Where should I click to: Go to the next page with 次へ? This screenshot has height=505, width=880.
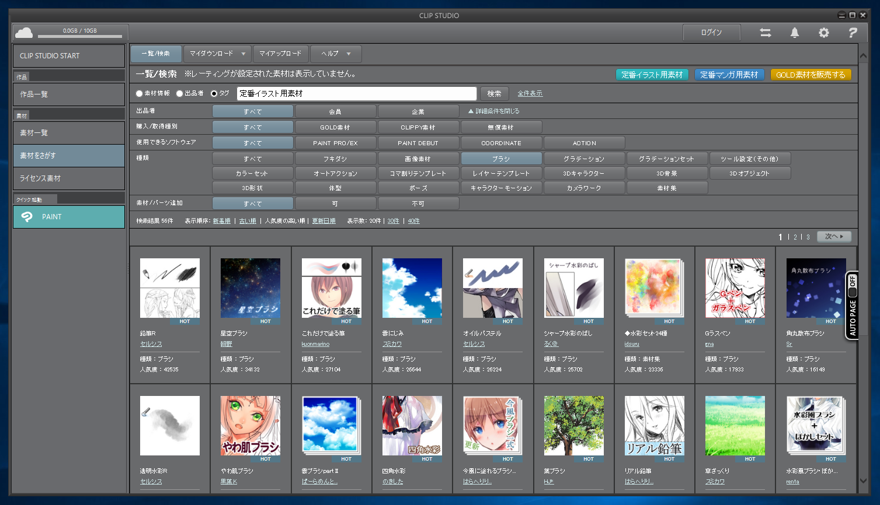tap(834, 237)
